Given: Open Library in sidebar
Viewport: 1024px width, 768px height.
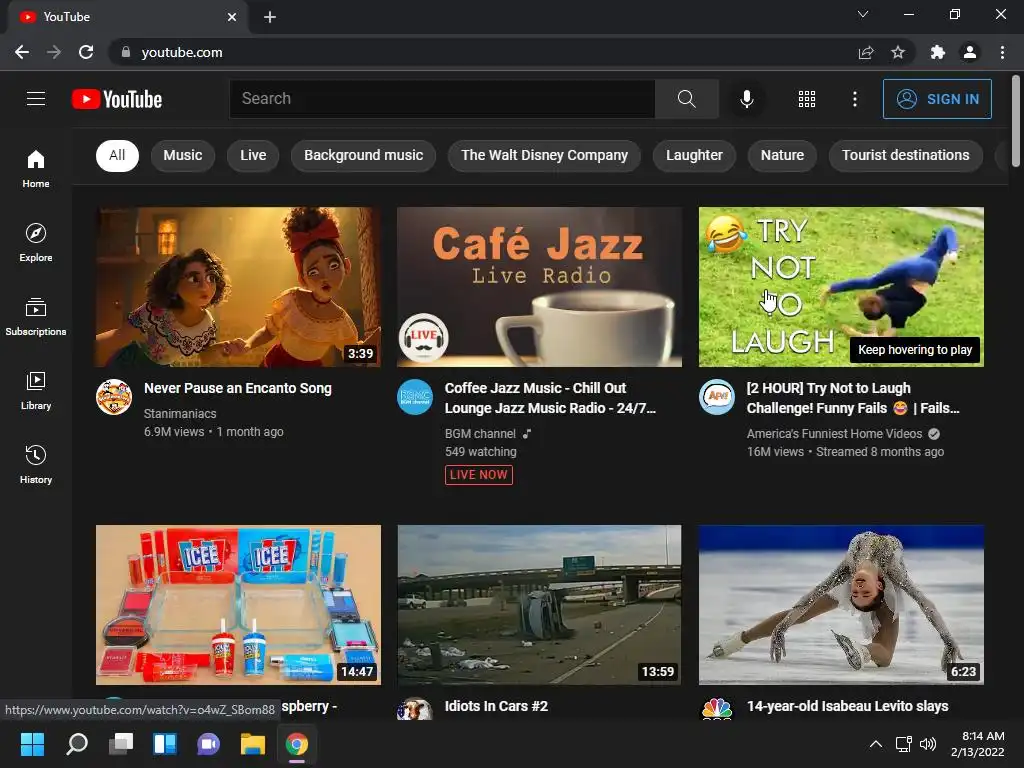Looking at the screenshot, I should (x=36, y=391).
